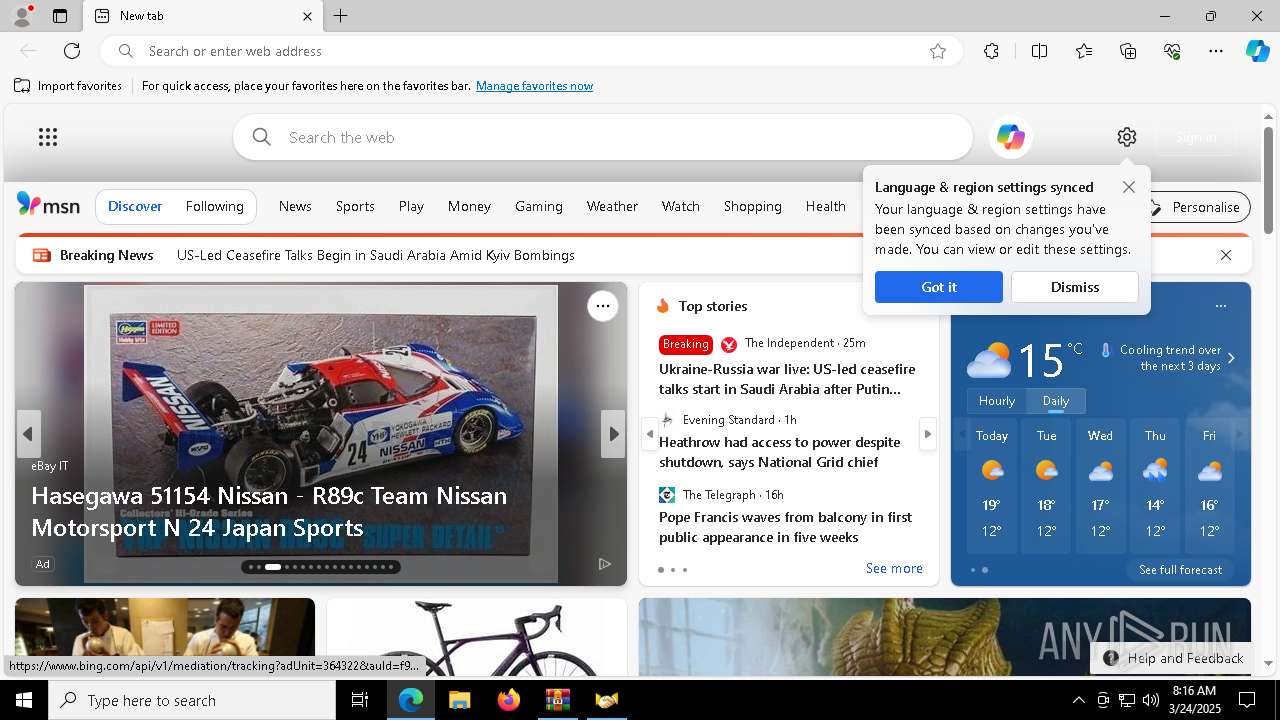This screenshot has width=1280, height=720.
Task: Select the Discover feed tab
Action: [135, 206]
